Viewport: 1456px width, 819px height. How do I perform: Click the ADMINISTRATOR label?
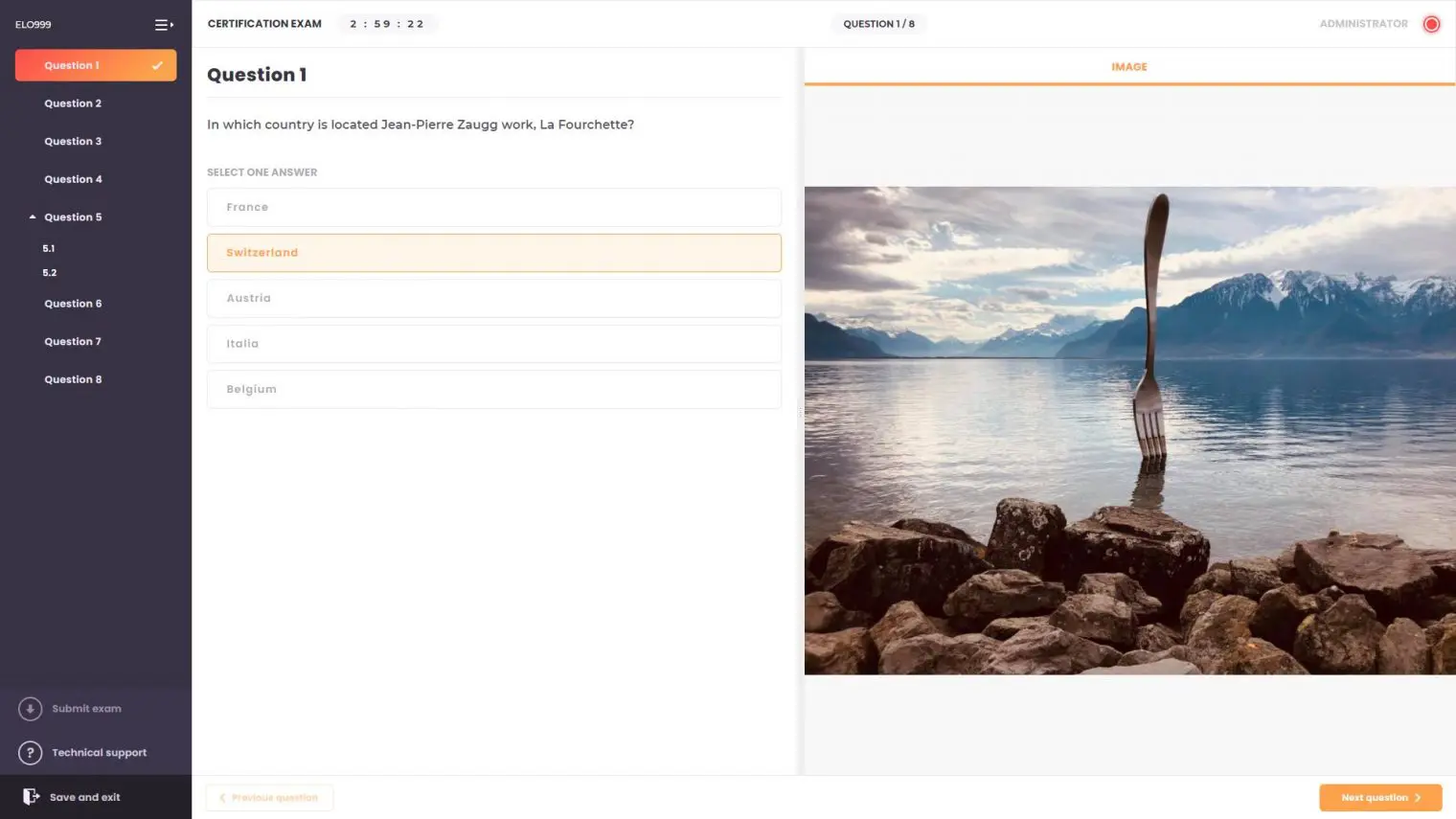pos(1363,24)
